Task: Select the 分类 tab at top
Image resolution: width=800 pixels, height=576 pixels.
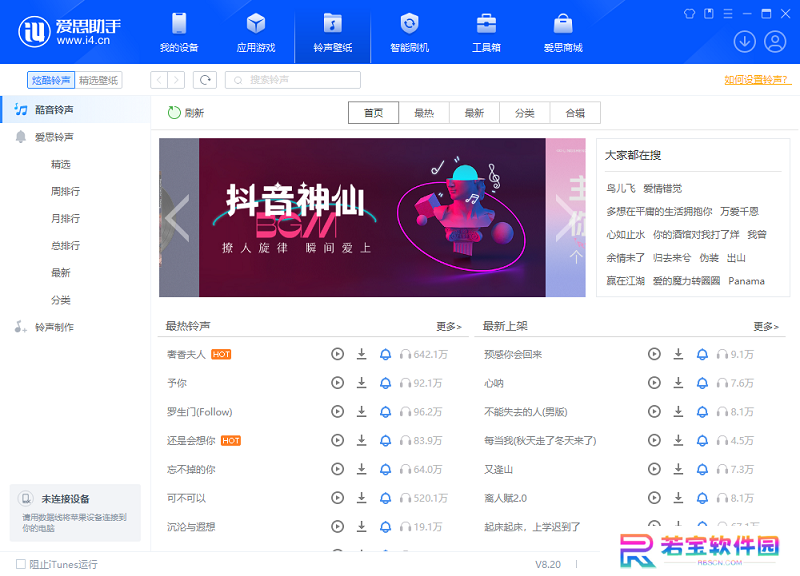Action: click(524, 113)
